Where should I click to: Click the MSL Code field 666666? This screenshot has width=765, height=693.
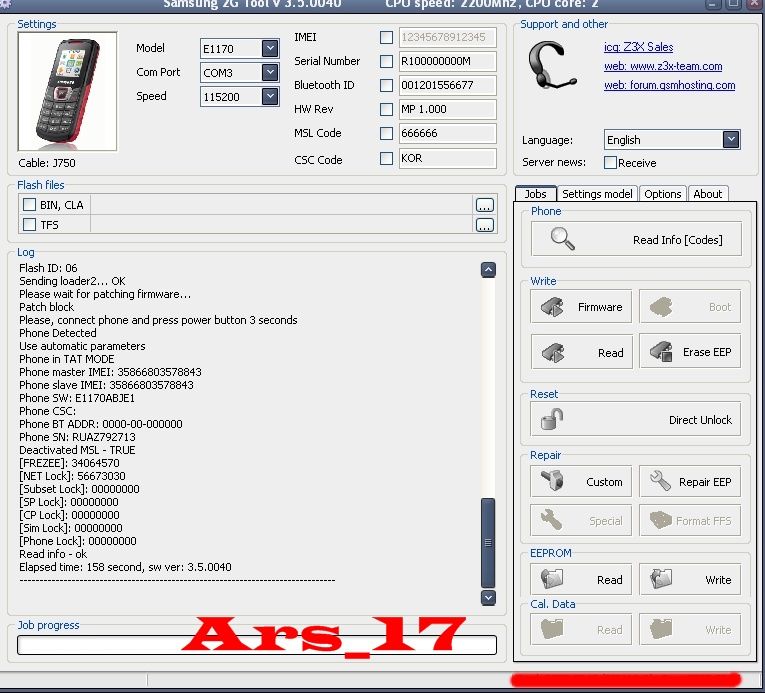(447, 133)
